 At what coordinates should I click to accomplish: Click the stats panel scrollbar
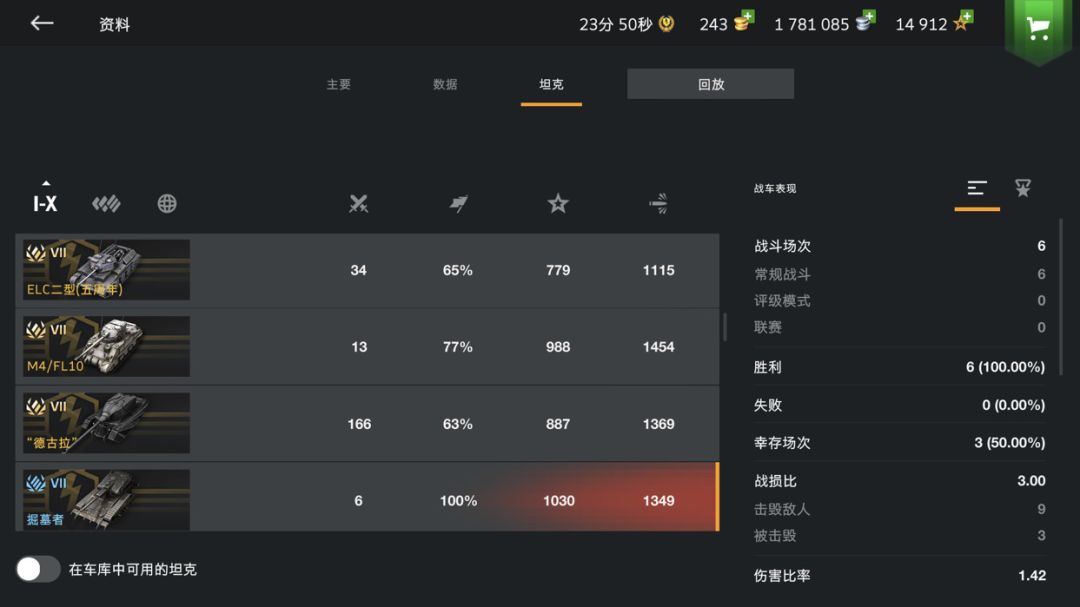point(1061,300)
